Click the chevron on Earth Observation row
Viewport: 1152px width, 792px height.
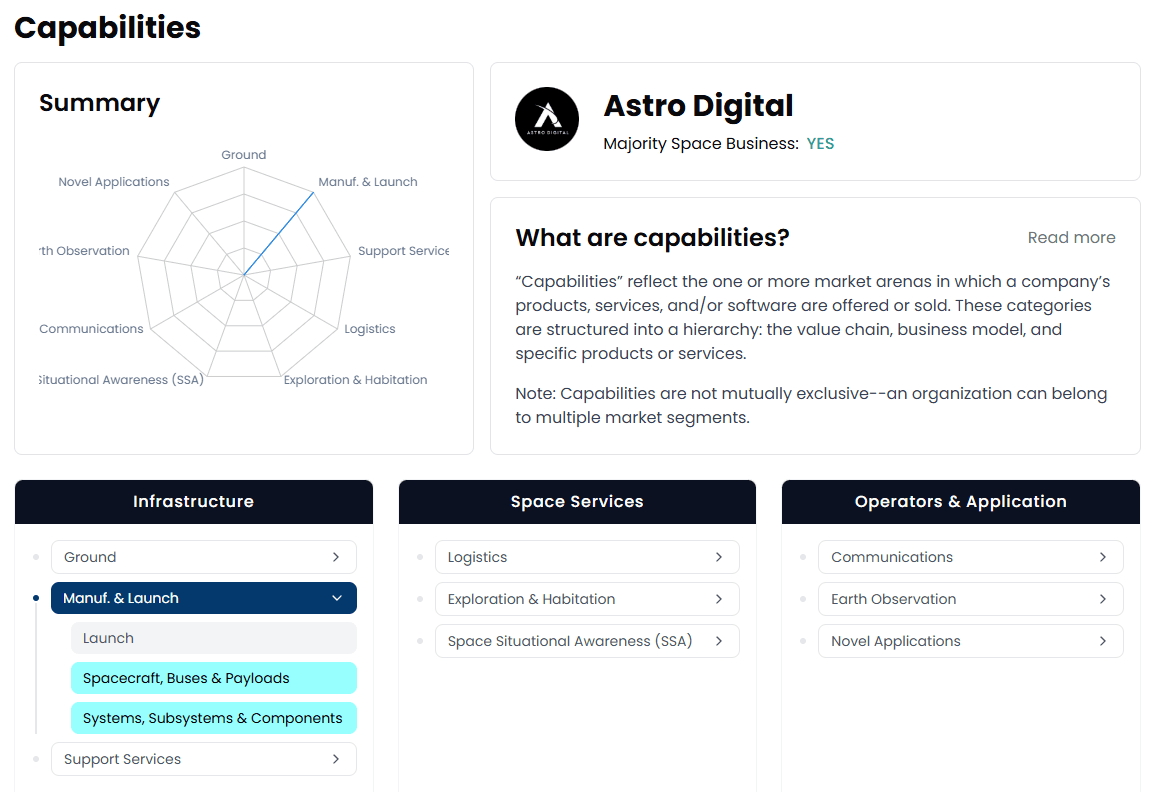click(x=1103, y=599)
